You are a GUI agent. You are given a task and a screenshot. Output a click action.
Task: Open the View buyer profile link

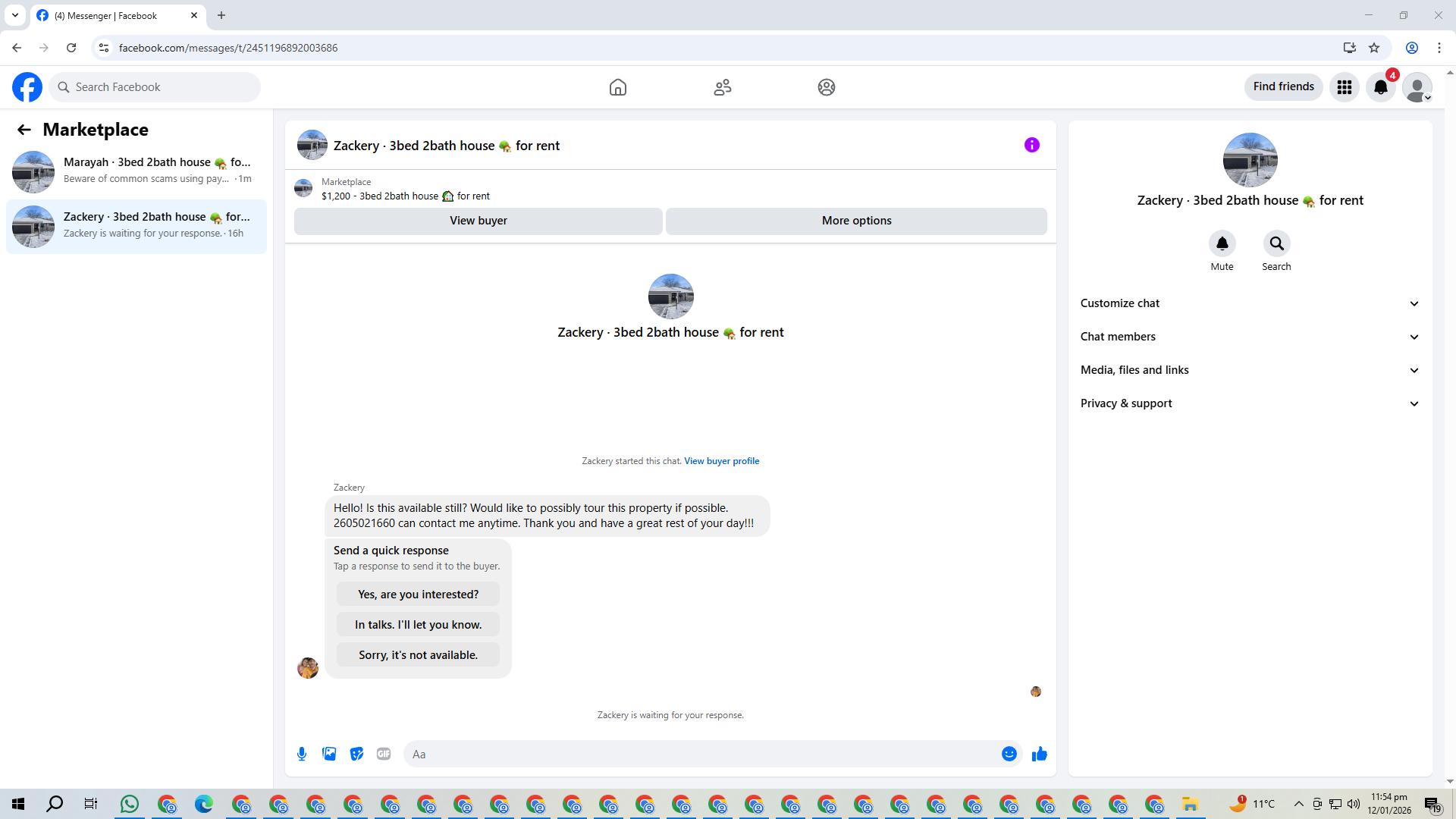(x=721, y=461)
